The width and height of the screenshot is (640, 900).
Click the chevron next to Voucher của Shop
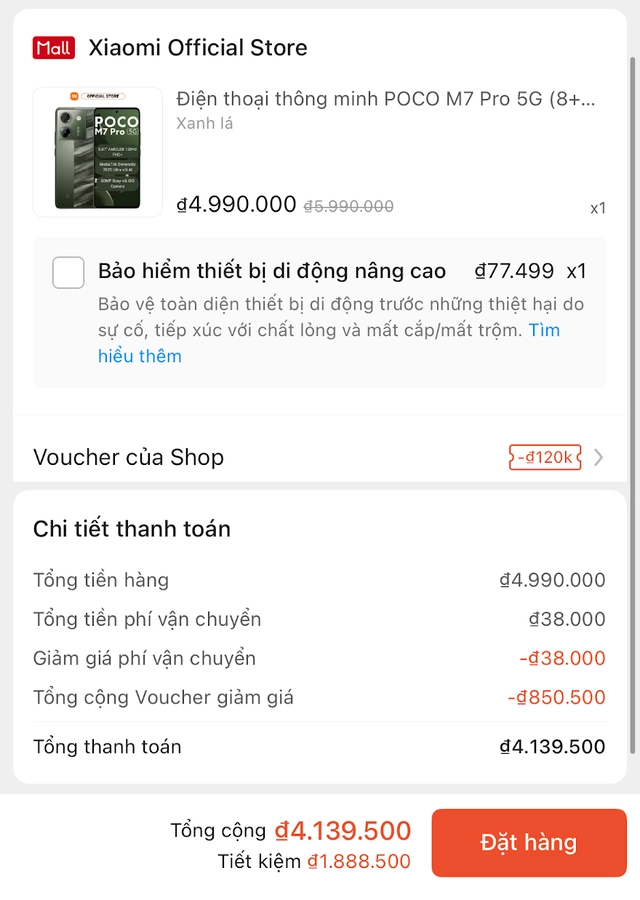[x=600, y=456]
